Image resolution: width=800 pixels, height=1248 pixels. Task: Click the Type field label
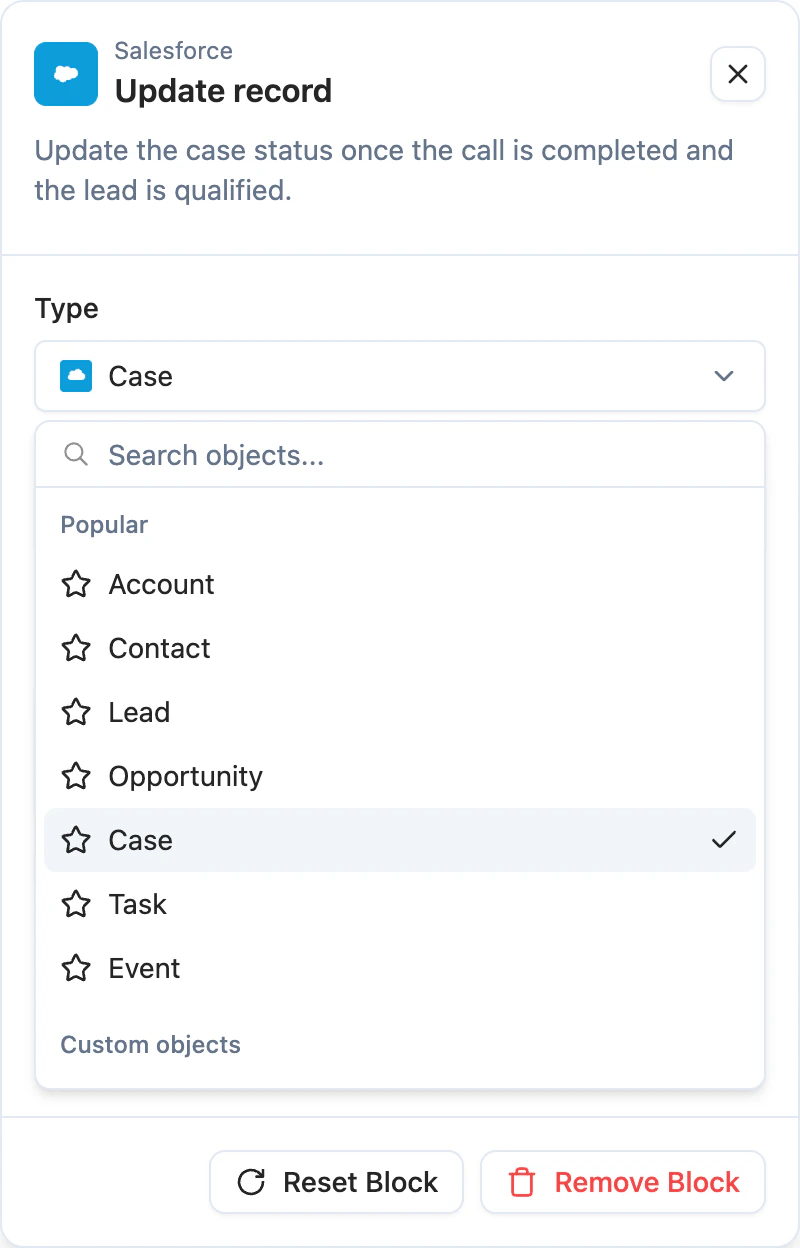[67, 309]
